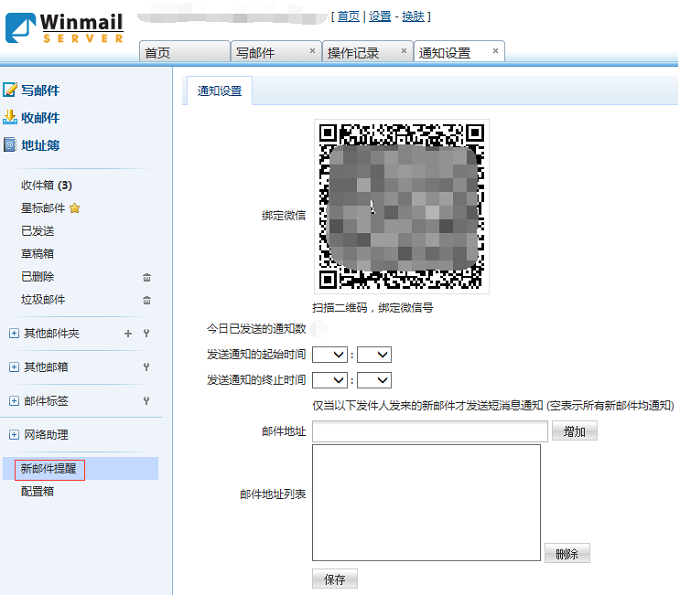Click the settings icon for 其他邮件夹

(147, 333)
